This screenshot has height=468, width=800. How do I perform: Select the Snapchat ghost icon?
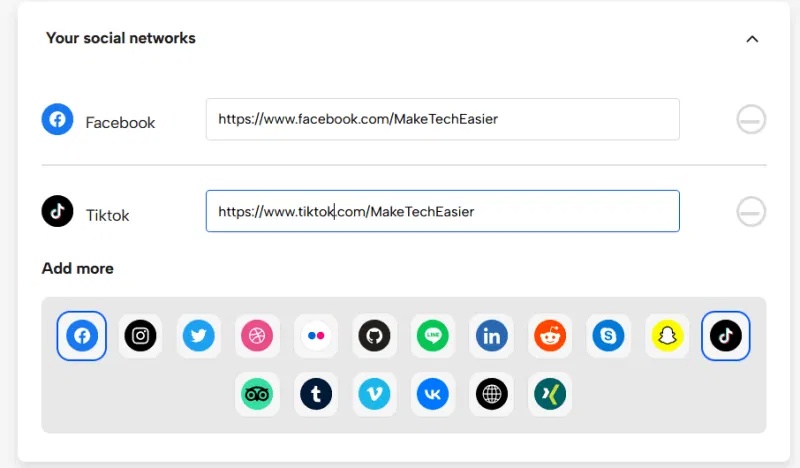click(x=667, y=336)
